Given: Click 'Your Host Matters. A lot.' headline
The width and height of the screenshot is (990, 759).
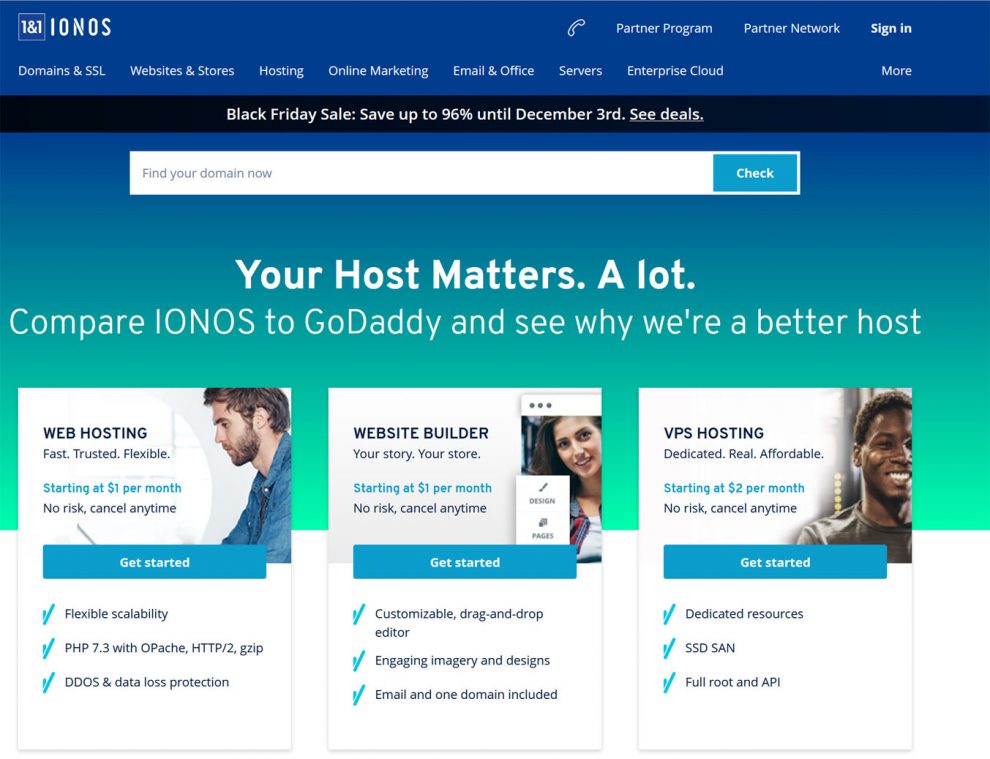Looking at the screenshot, I should point(465,275).
